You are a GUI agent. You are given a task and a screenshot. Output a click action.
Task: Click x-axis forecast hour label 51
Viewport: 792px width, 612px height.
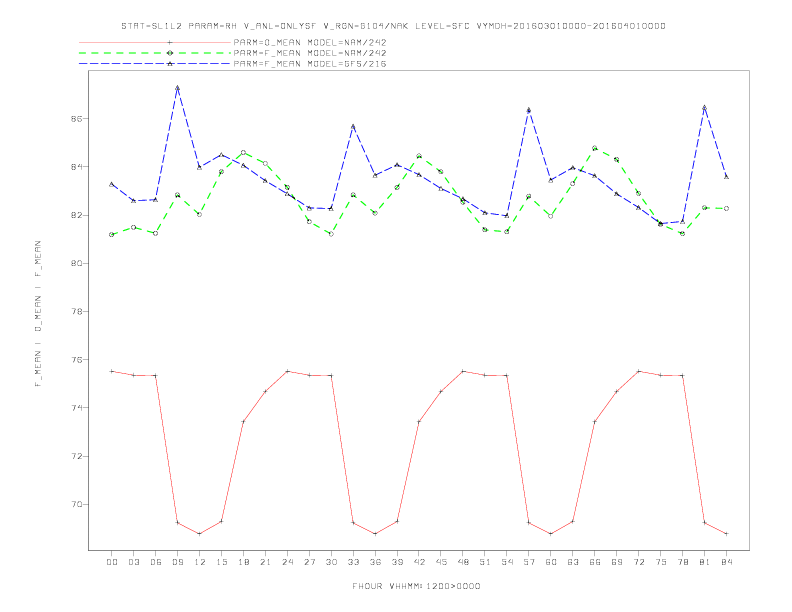point(485,562)
